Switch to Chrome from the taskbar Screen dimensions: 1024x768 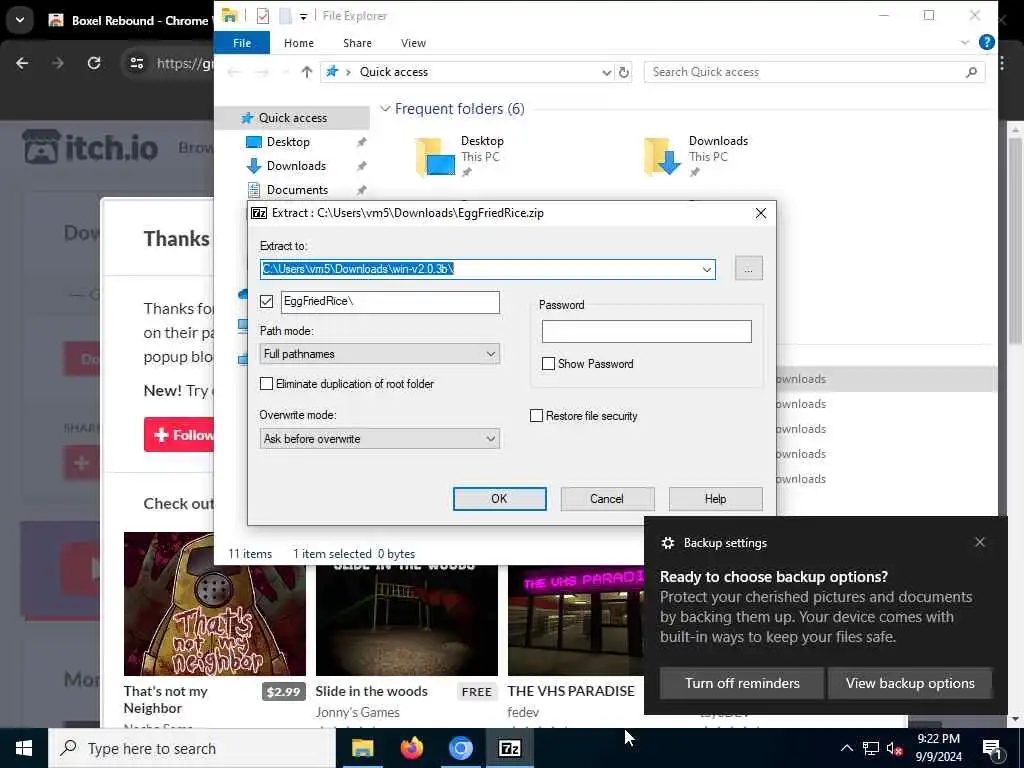[x=460, y=748]
